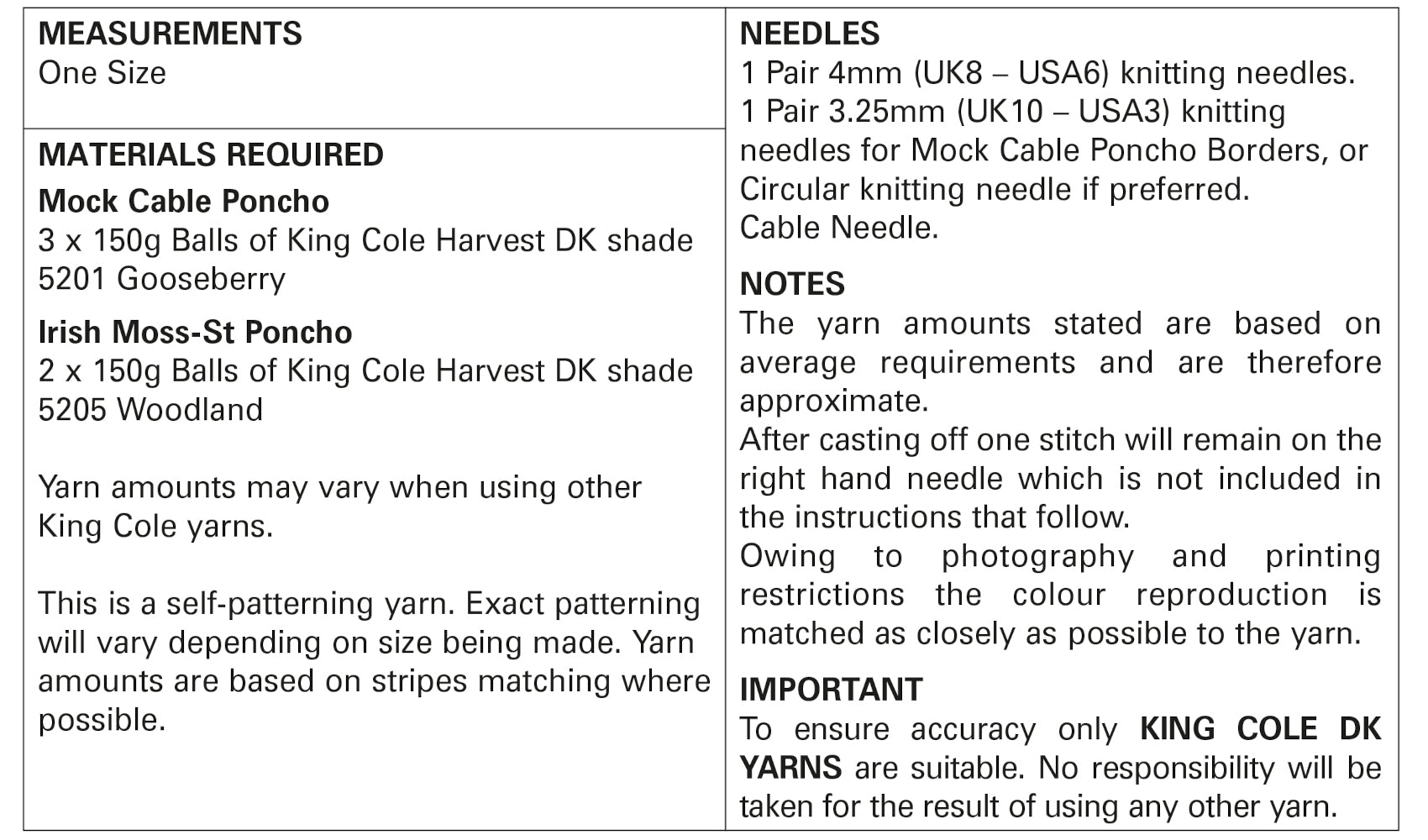
Task: Click the MEASUREMENTS heading
Action: click(171, 34)
